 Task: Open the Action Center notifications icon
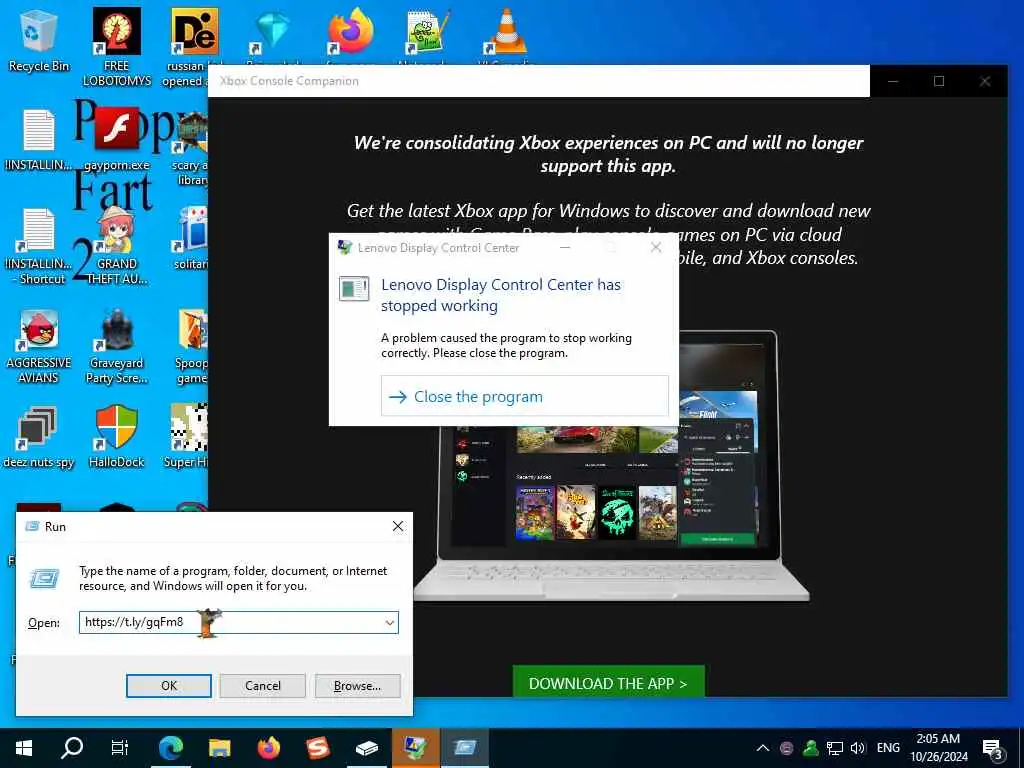992,748
